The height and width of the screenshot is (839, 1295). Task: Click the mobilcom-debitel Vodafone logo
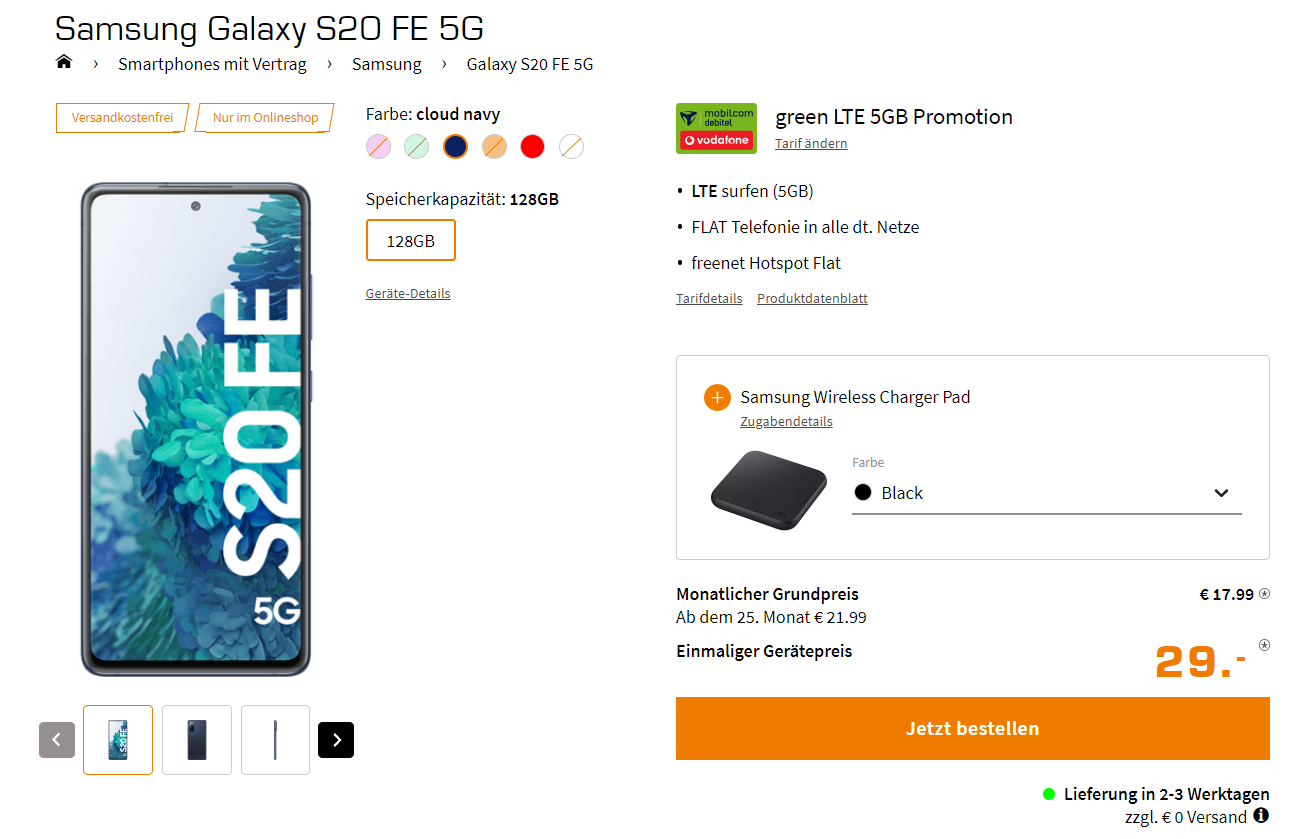click(716, 128)
